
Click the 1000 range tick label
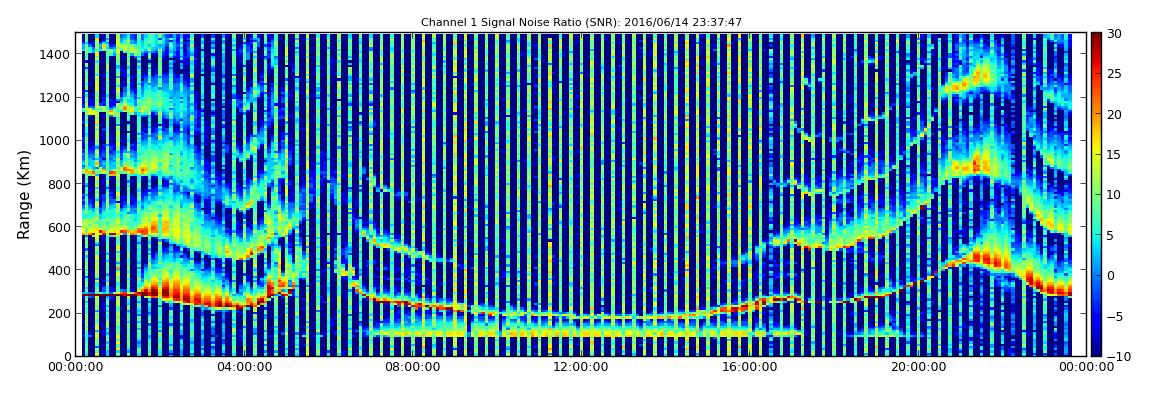56,141
